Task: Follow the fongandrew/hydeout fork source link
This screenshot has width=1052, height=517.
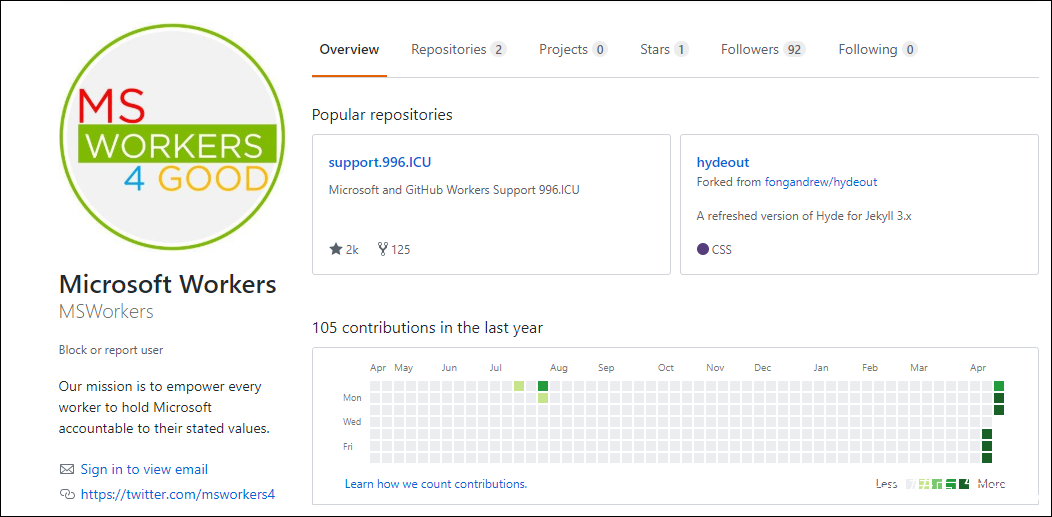Action: (821, 182)
